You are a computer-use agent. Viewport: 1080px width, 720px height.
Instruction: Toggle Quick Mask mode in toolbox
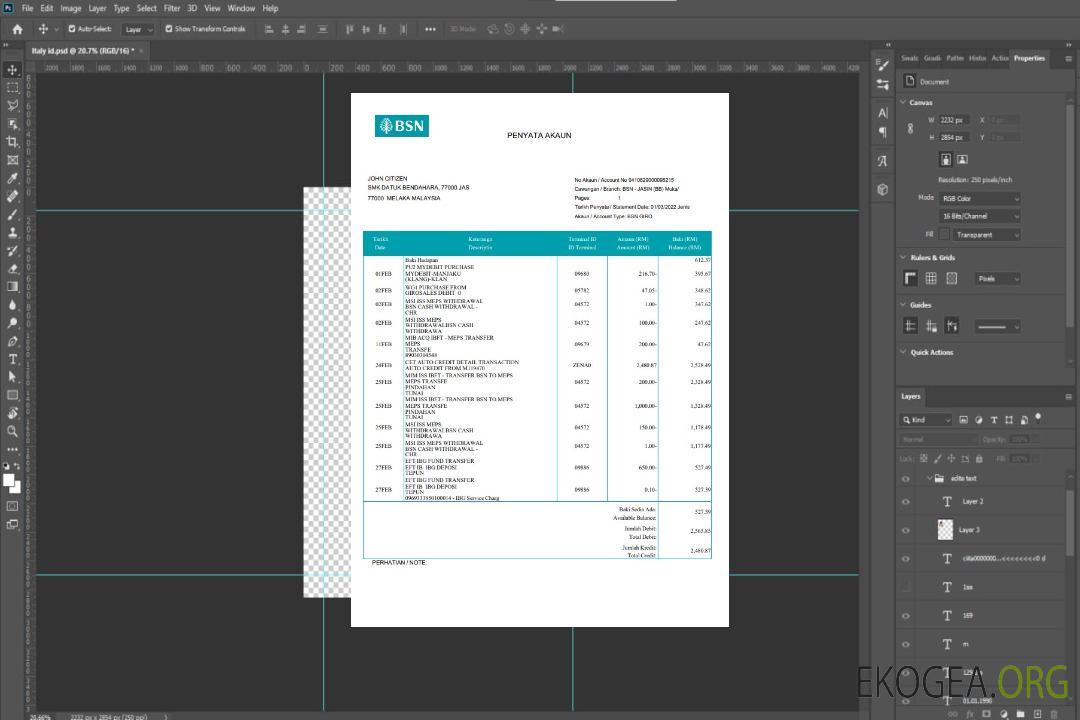click(x=12, y=506)
